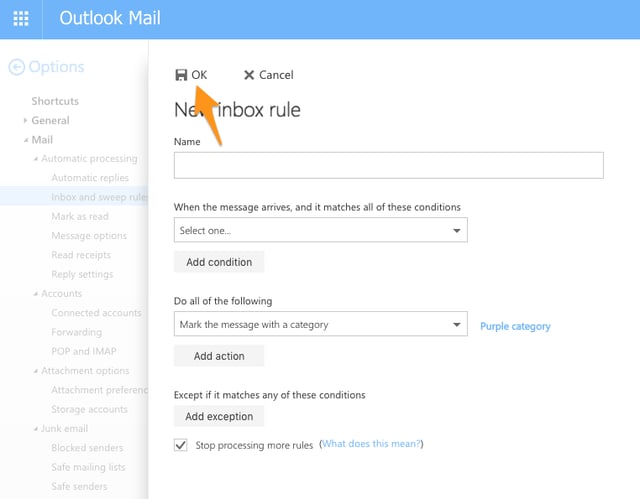
Task: Click the rule Name text field
Action: point(388,165)
